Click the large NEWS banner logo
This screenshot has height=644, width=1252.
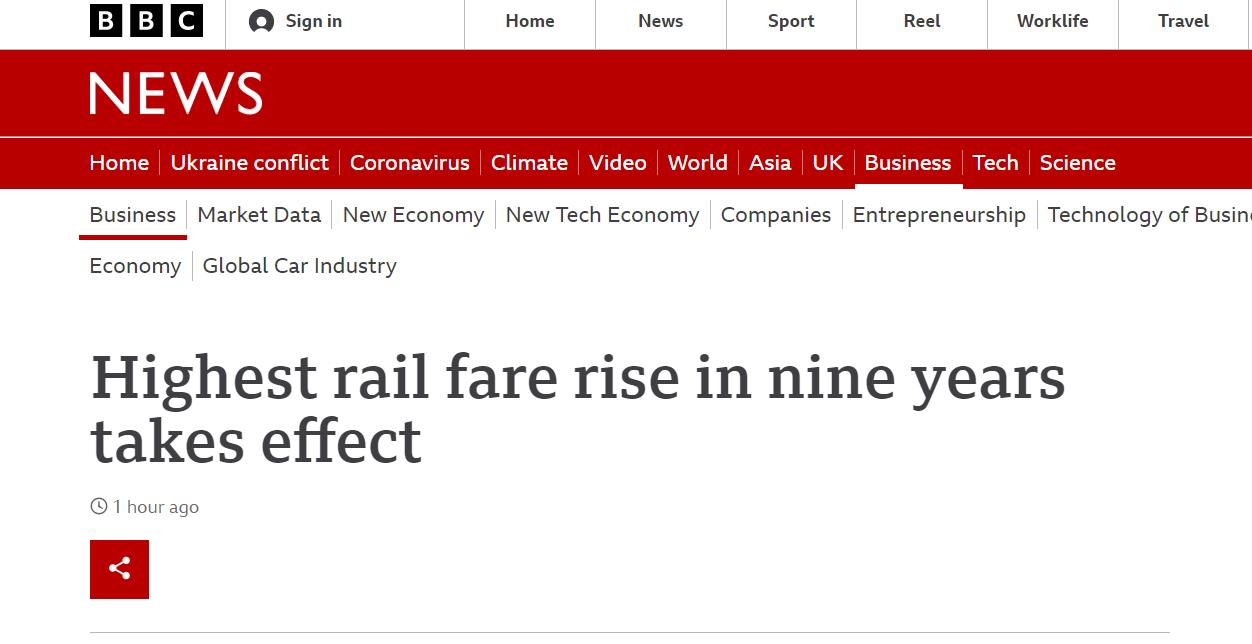(x=176, y=93)
